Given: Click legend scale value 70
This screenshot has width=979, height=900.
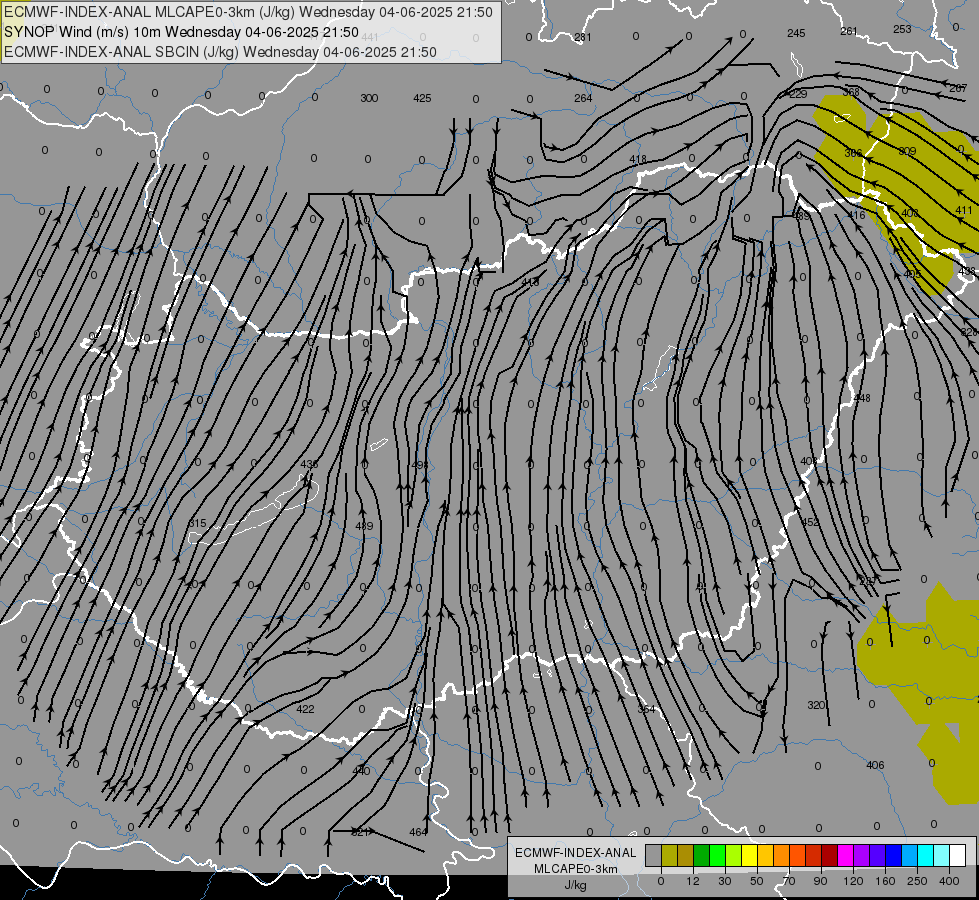Looking at the screenshot, I should [788, 881].
